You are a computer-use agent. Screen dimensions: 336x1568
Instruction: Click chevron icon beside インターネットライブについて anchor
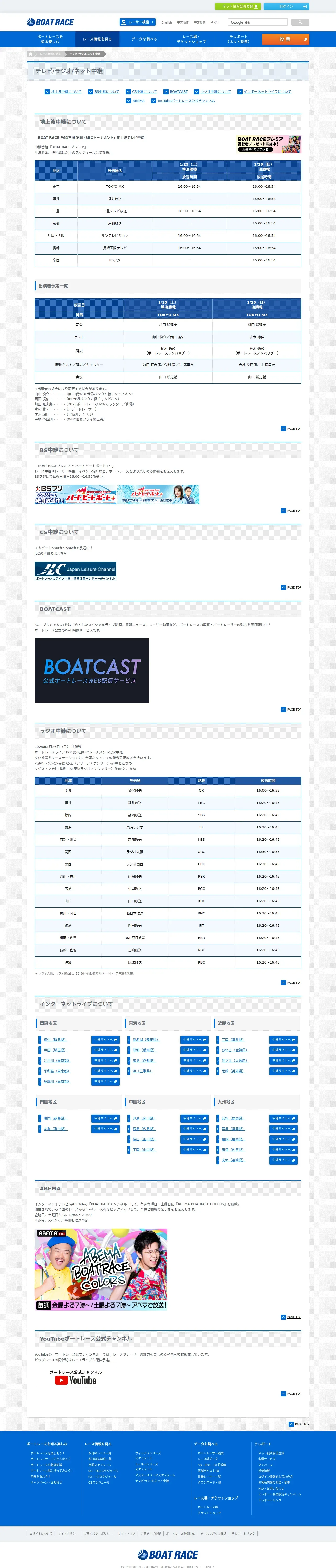click(x=240, y=92)
